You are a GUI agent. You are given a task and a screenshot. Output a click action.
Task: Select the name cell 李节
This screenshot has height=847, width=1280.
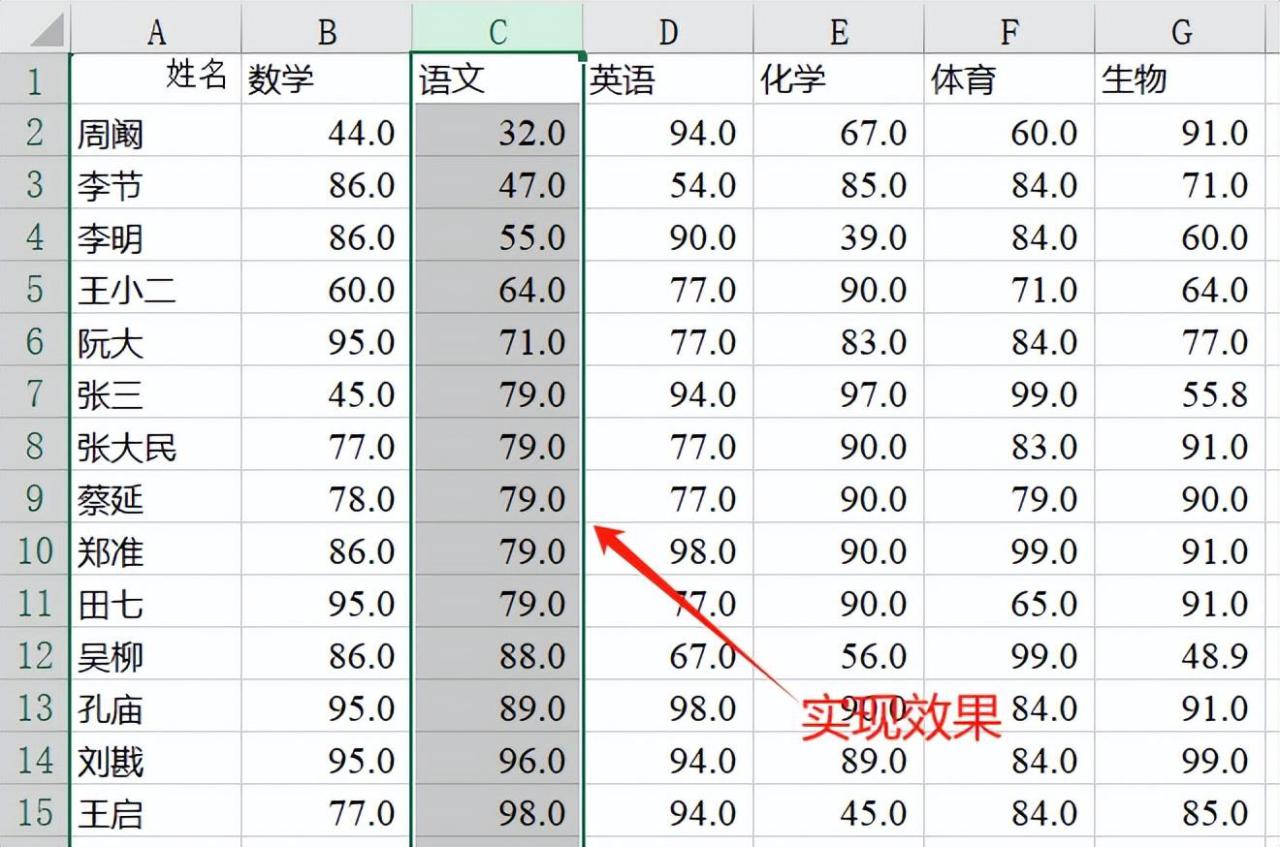(155, 183)
